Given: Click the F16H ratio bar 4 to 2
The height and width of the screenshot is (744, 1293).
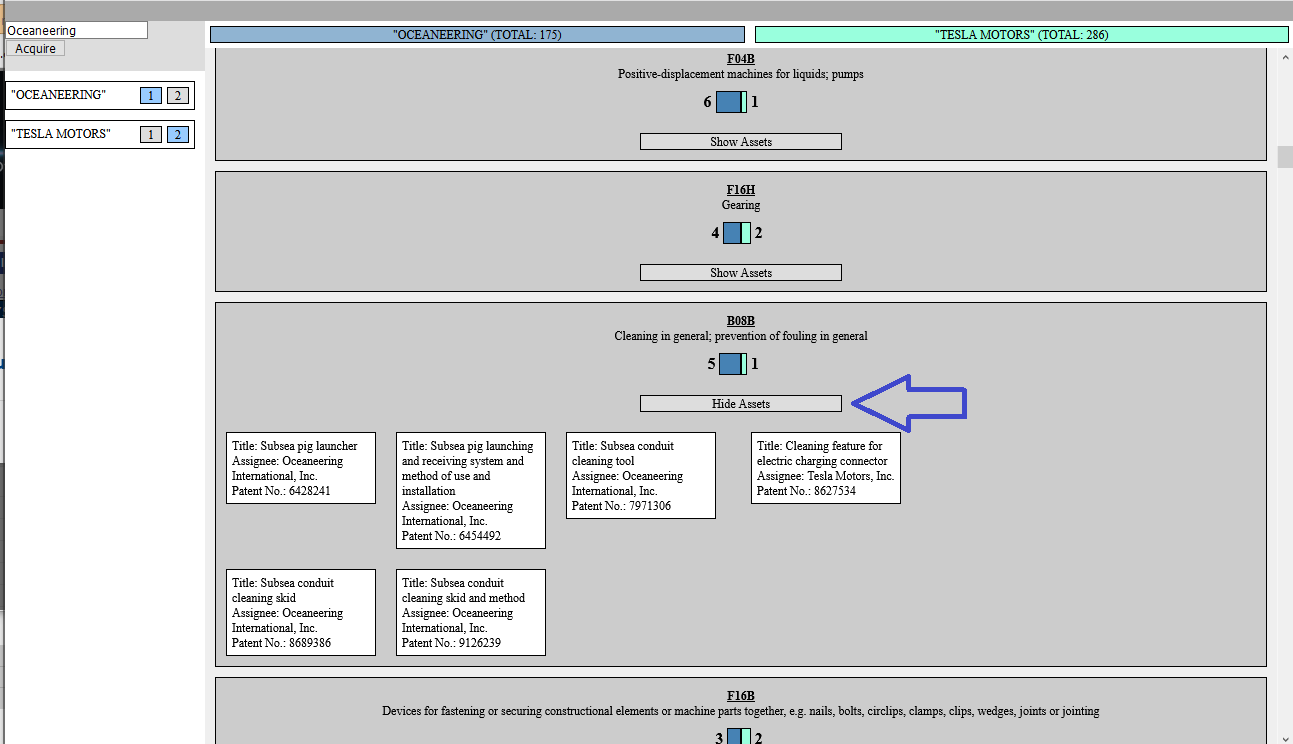Looking at the screenshot, I should coord(737,233).
